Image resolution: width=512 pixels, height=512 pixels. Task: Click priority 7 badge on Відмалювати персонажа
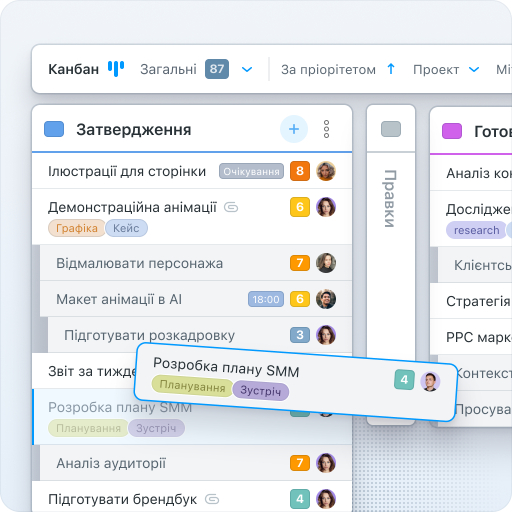tap(300, 263)
